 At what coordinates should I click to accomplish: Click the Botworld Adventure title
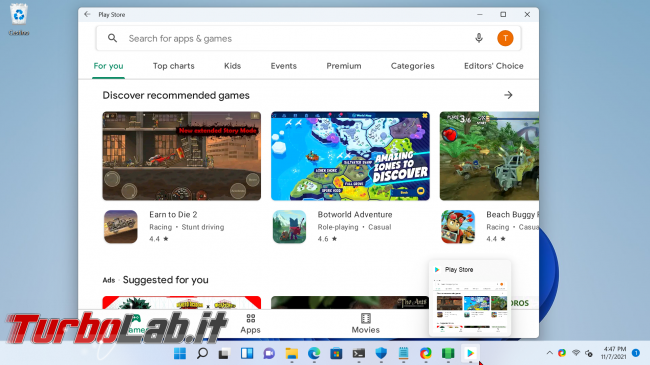click(355, 214)
